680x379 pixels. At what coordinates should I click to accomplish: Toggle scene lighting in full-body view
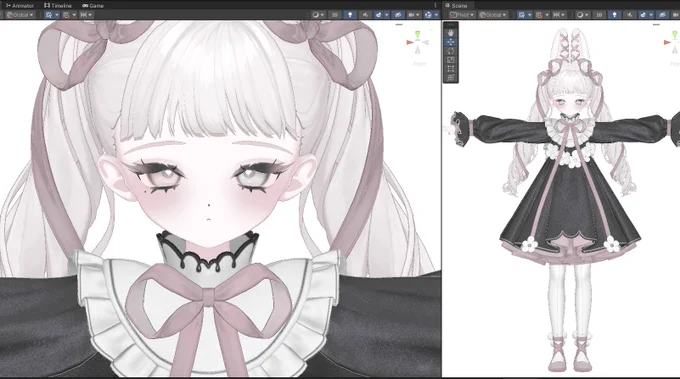tap(615, 15)
